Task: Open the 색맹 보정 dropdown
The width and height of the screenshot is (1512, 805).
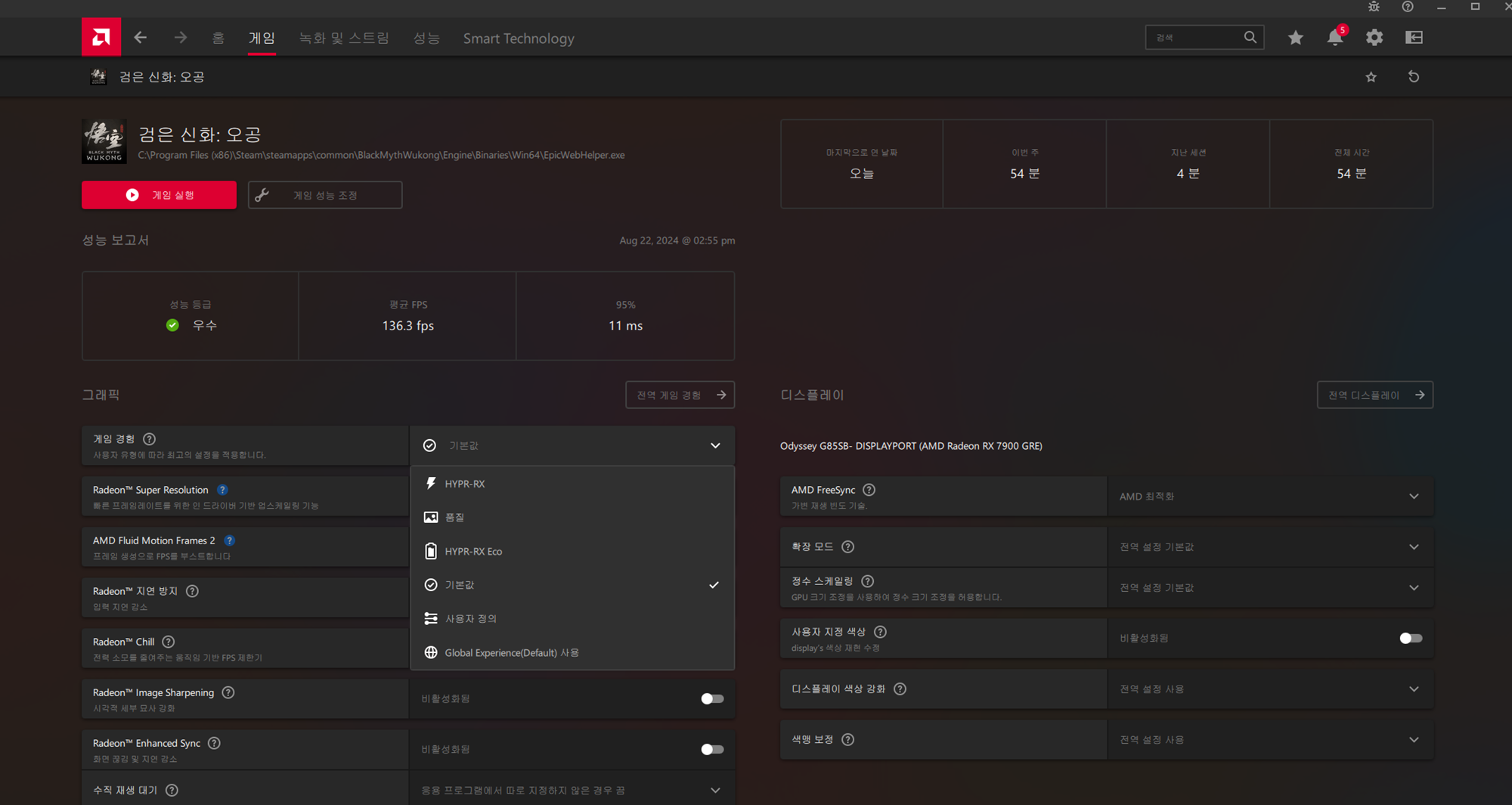Action: tap(1270, 739)
